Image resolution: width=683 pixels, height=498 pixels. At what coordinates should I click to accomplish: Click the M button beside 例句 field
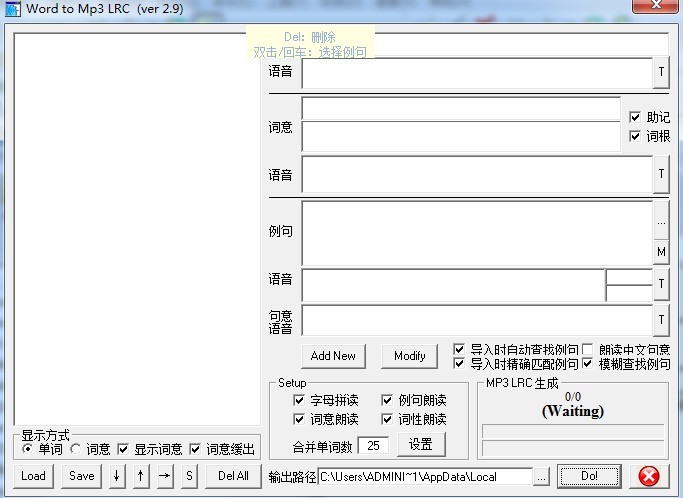pos(661,252)
